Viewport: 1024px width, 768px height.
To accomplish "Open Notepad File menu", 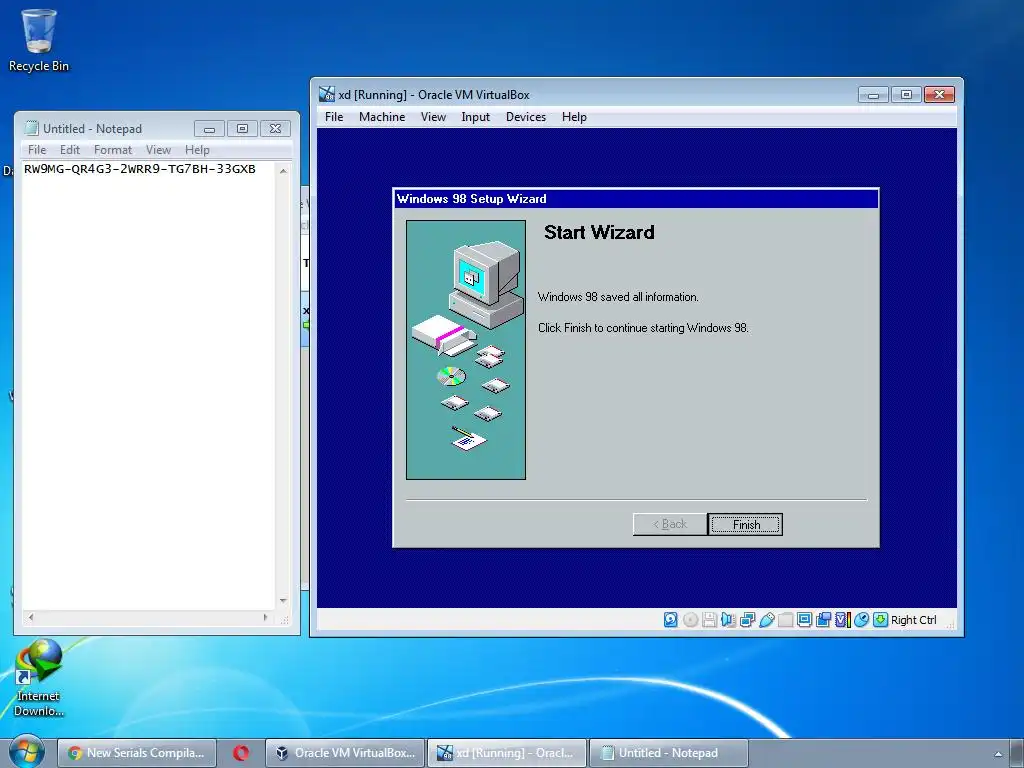I will 37,150.
